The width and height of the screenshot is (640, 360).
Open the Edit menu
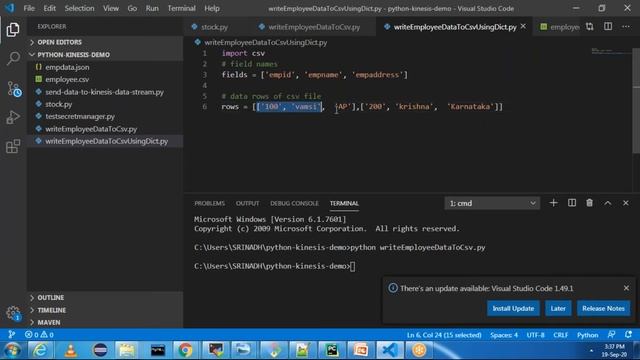pos(49,8)
